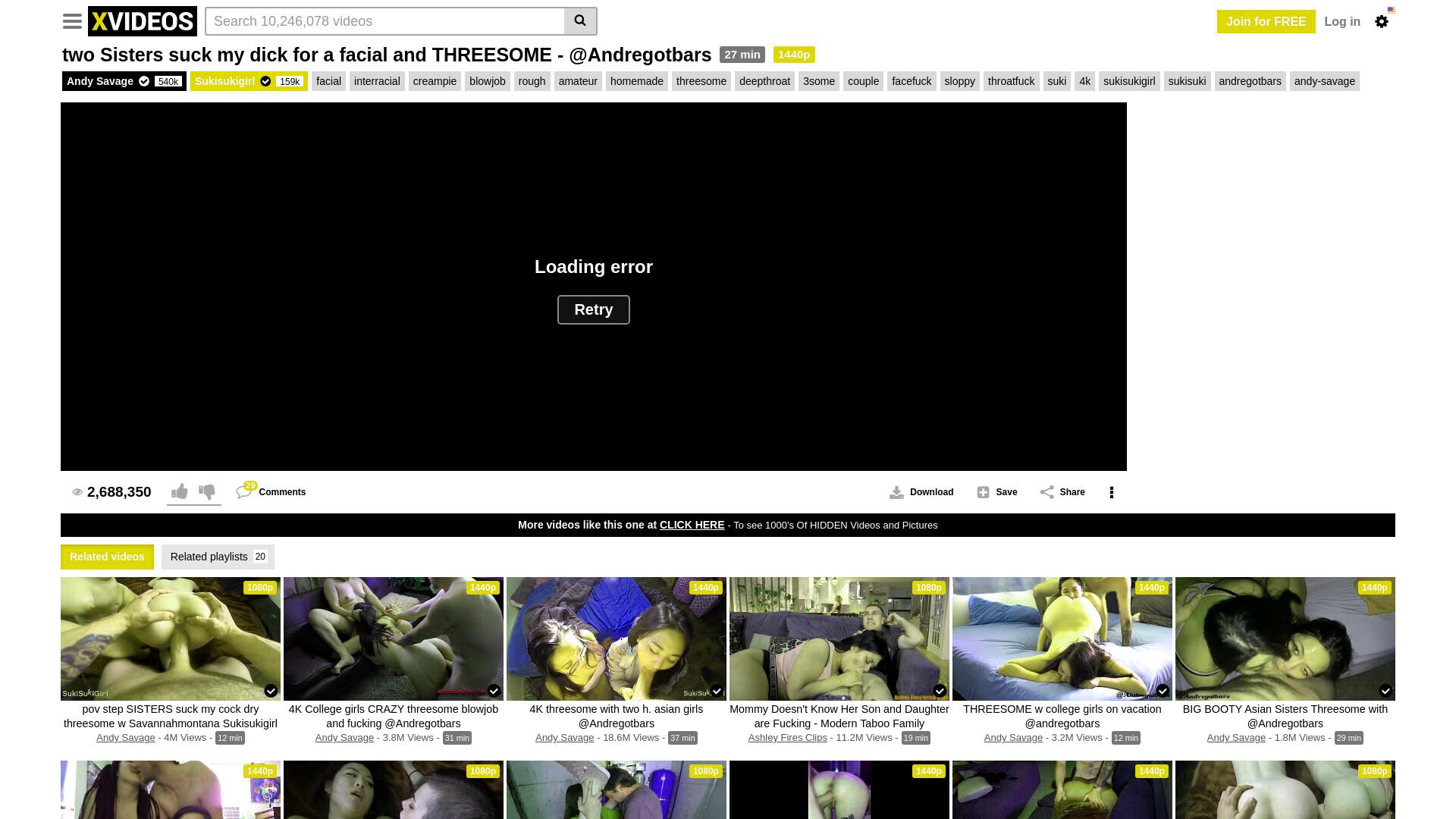
Task: Click the search magnifier button
Action: (580, 21)
